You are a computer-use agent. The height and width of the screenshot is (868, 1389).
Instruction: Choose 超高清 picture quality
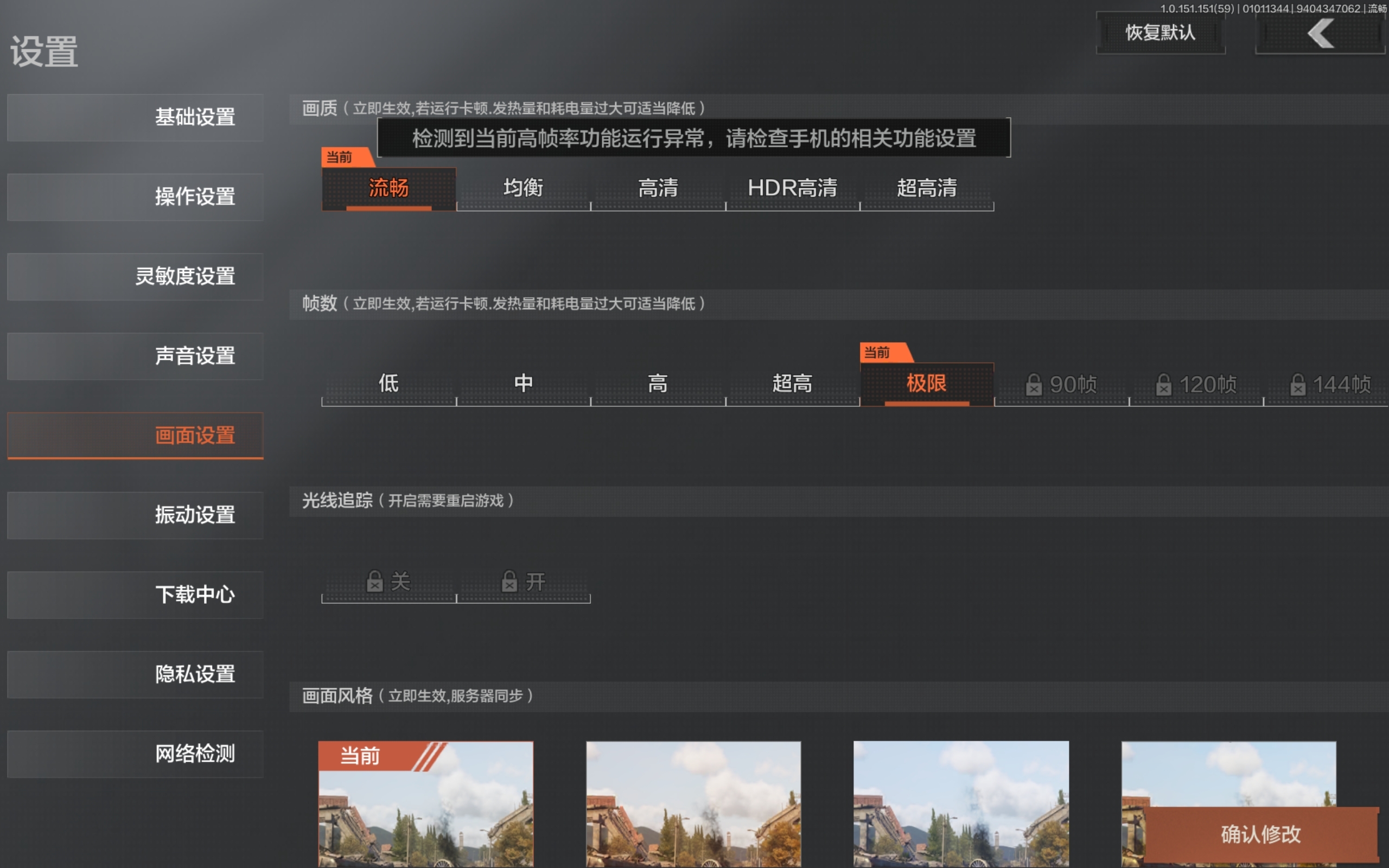[x=927, y=189]
